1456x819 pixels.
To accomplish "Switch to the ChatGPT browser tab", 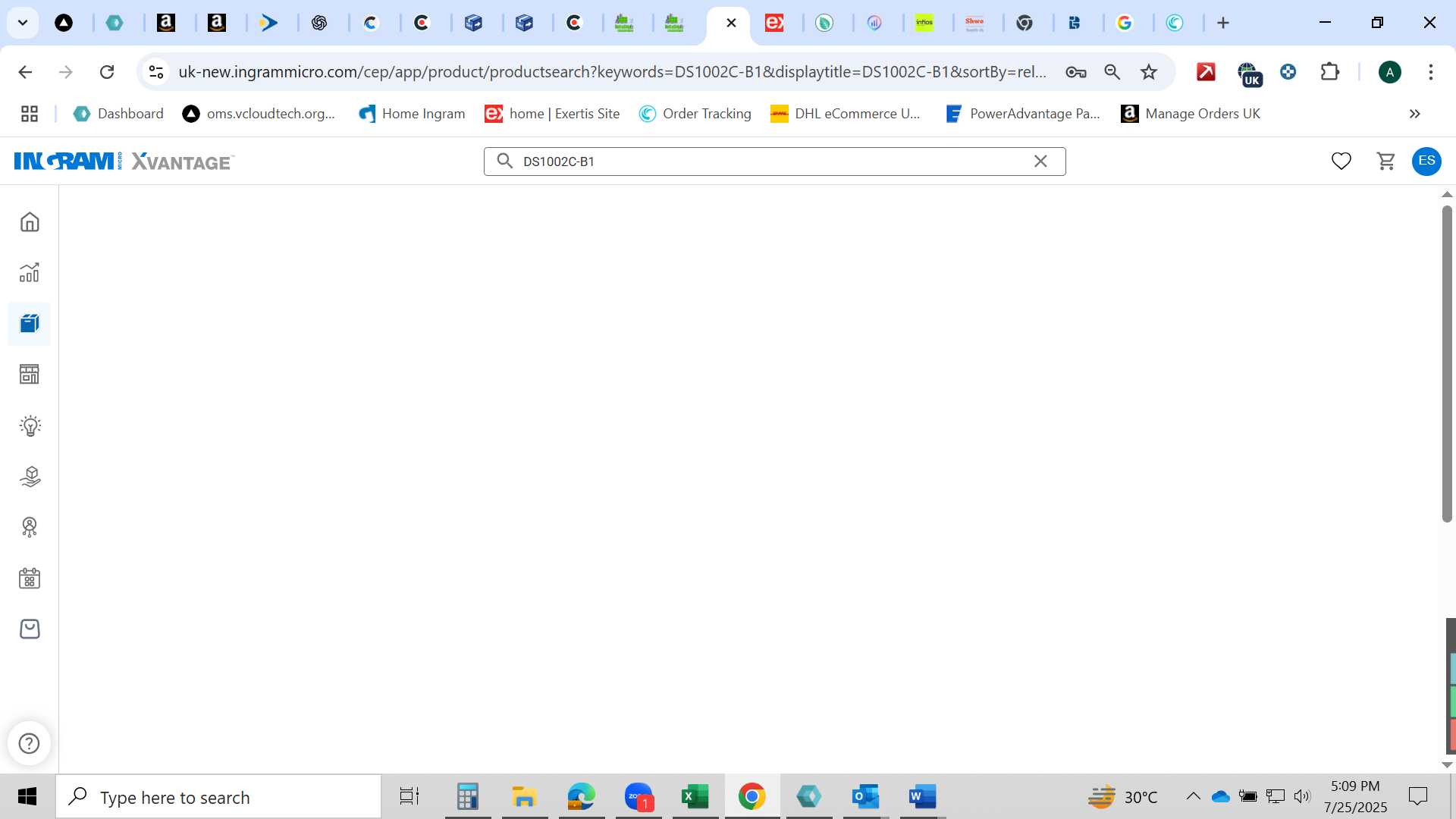I will coord(319,23).
